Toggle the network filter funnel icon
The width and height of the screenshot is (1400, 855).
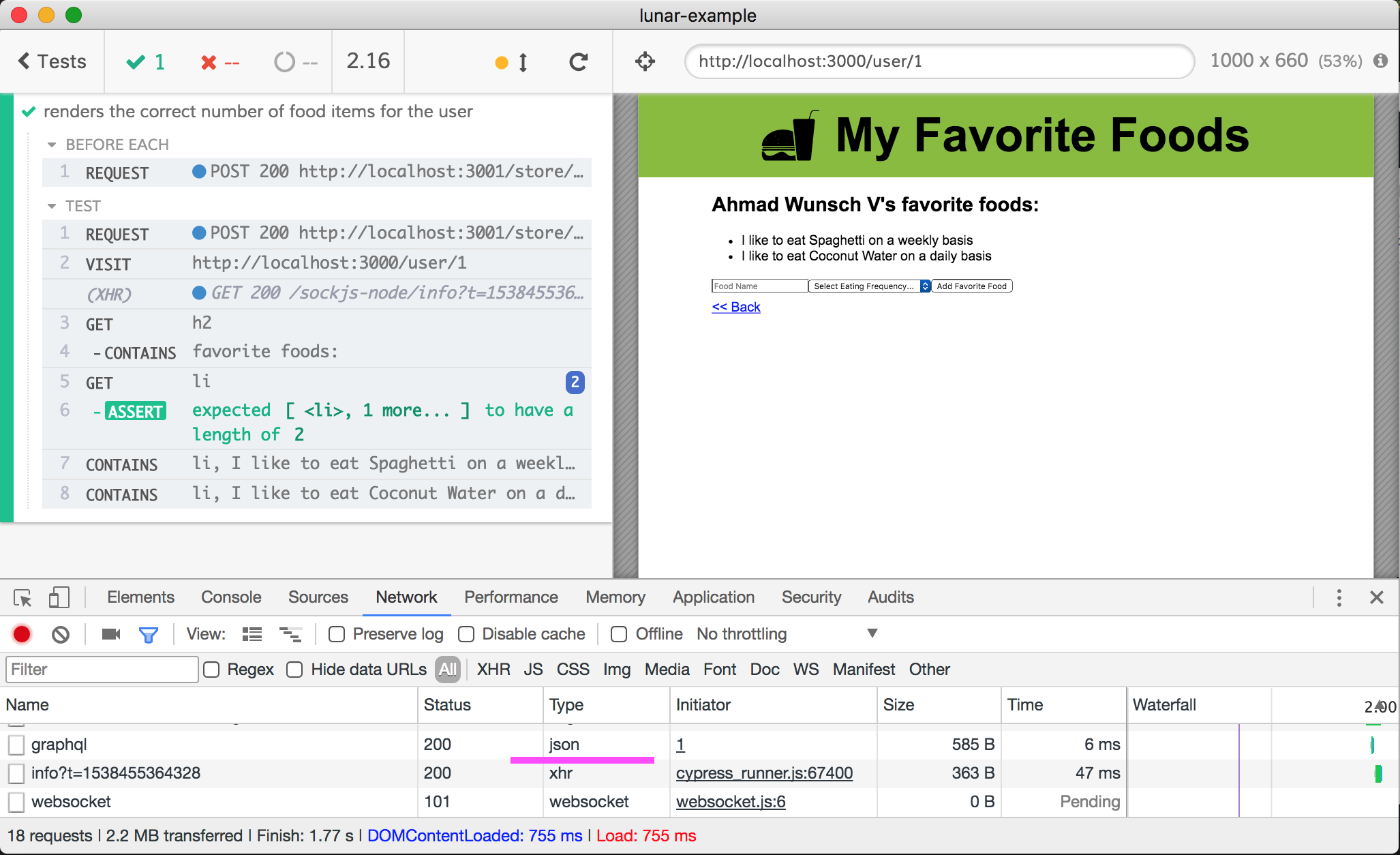148,635
